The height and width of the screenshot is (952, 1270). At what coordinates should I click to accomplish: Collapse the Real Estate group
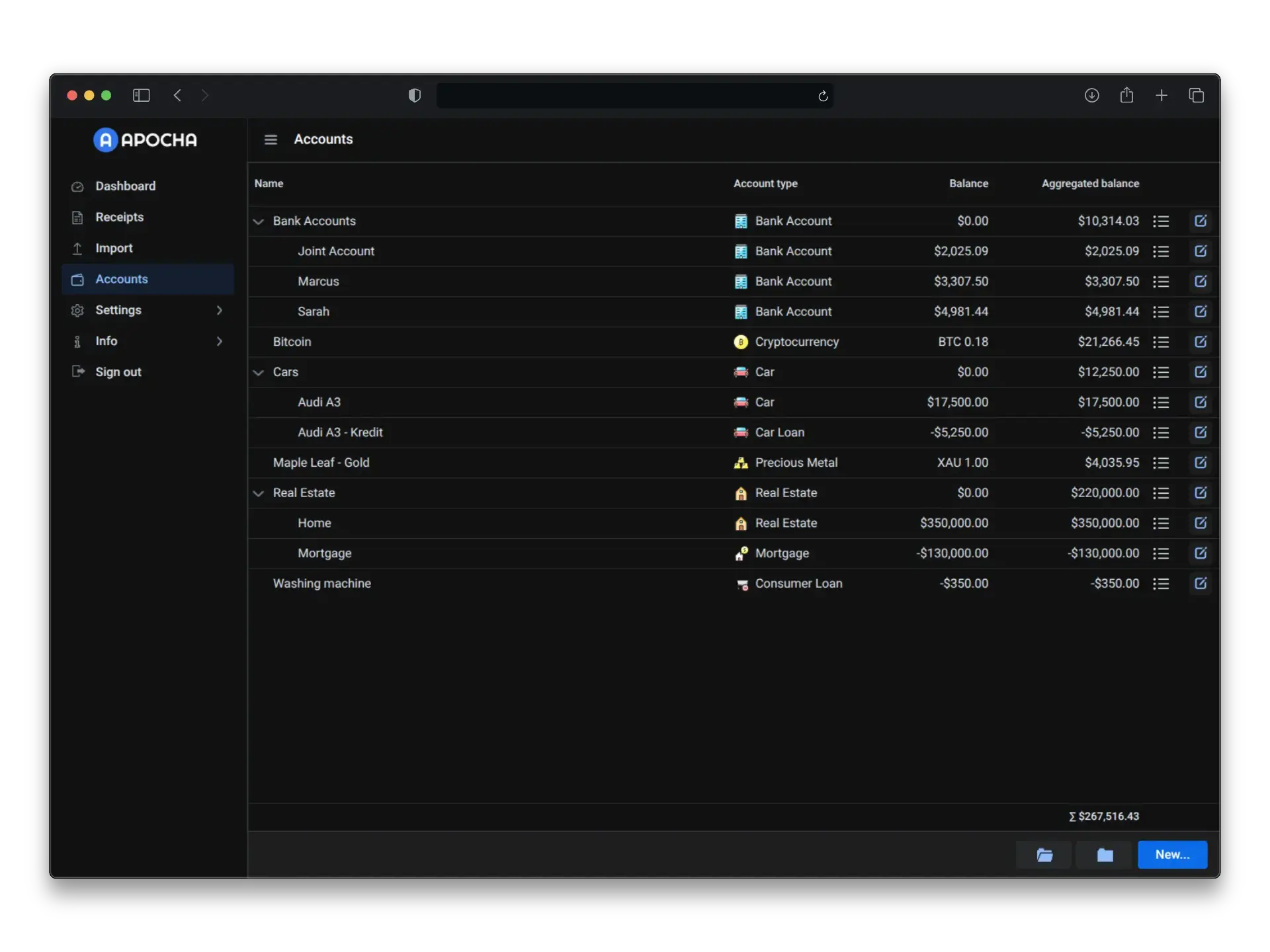pyautogui.click(x=259, y=493)
